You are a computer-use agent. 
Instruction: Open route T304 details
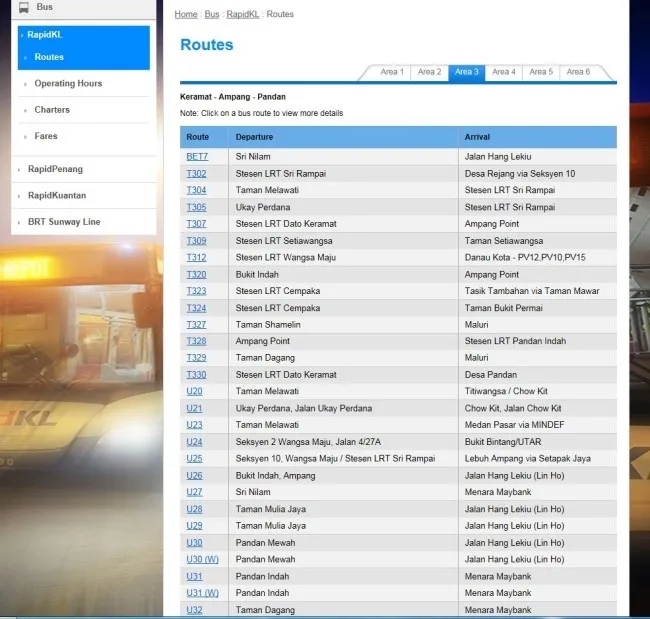click(x=196, y=190)
